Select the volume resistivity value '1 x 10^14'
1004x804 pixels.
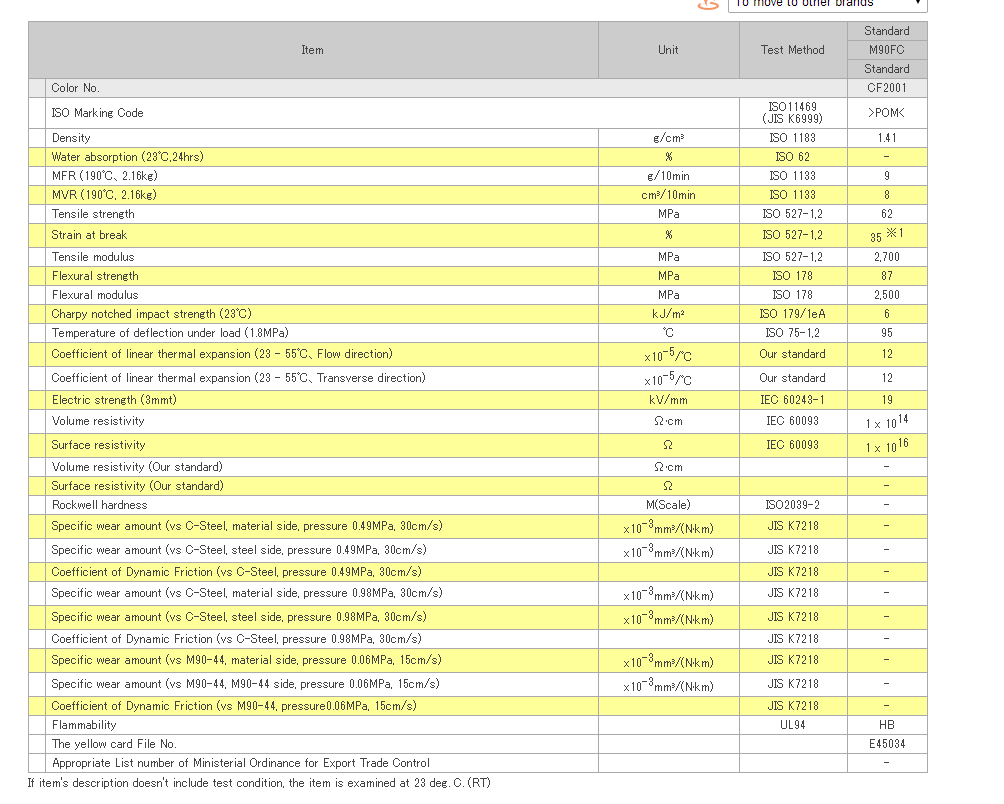pyautogui.click(x=887, y=422)
